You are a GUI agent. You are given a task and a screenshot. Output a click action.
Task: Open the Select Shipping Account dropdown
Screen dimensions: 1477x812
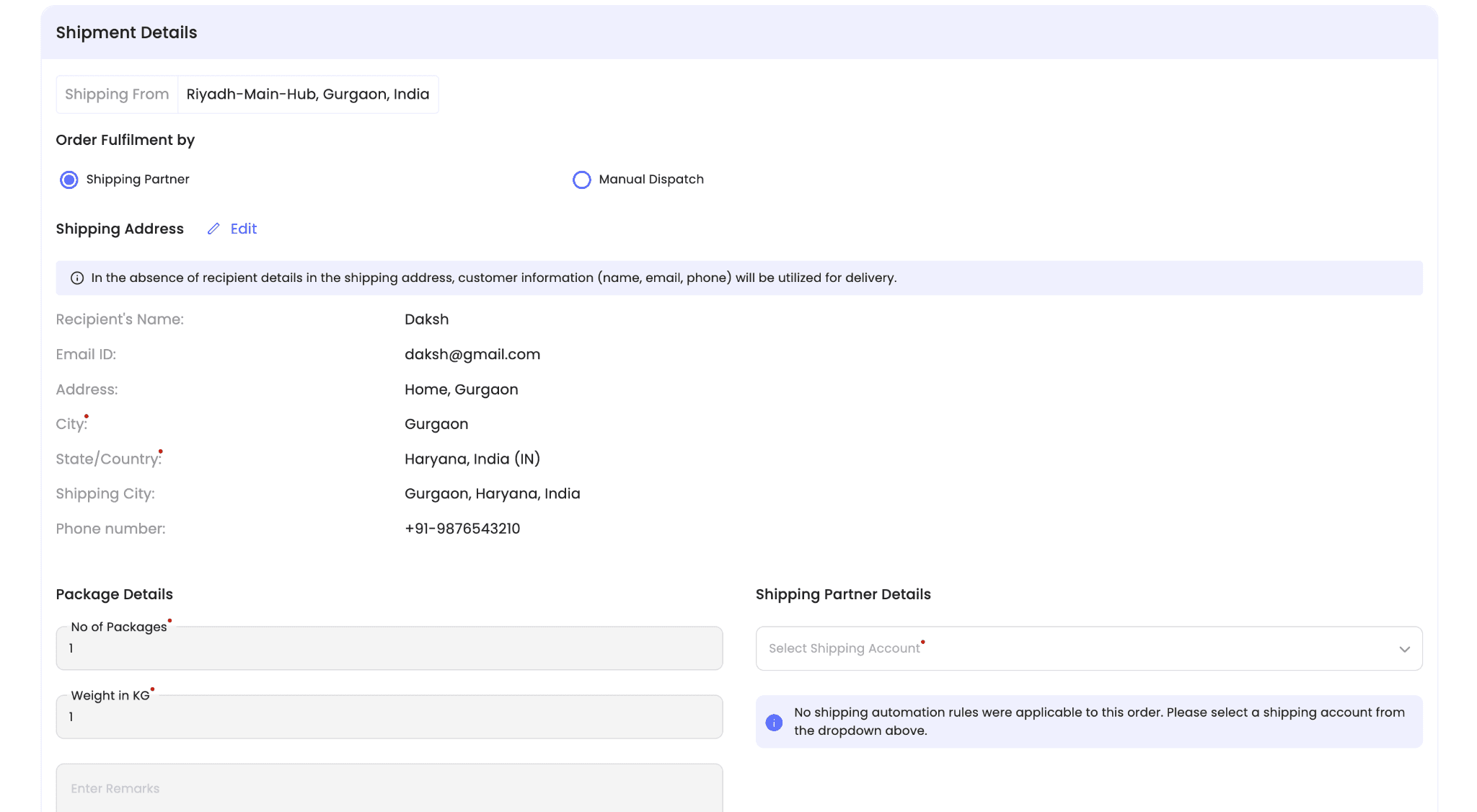pos(1075,648)
